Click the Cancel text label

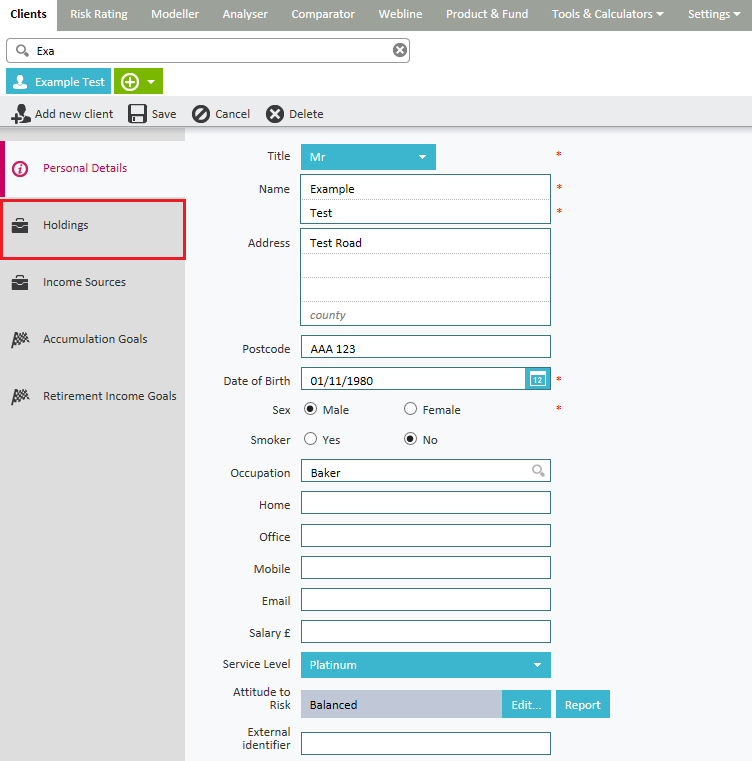(233, 114)
